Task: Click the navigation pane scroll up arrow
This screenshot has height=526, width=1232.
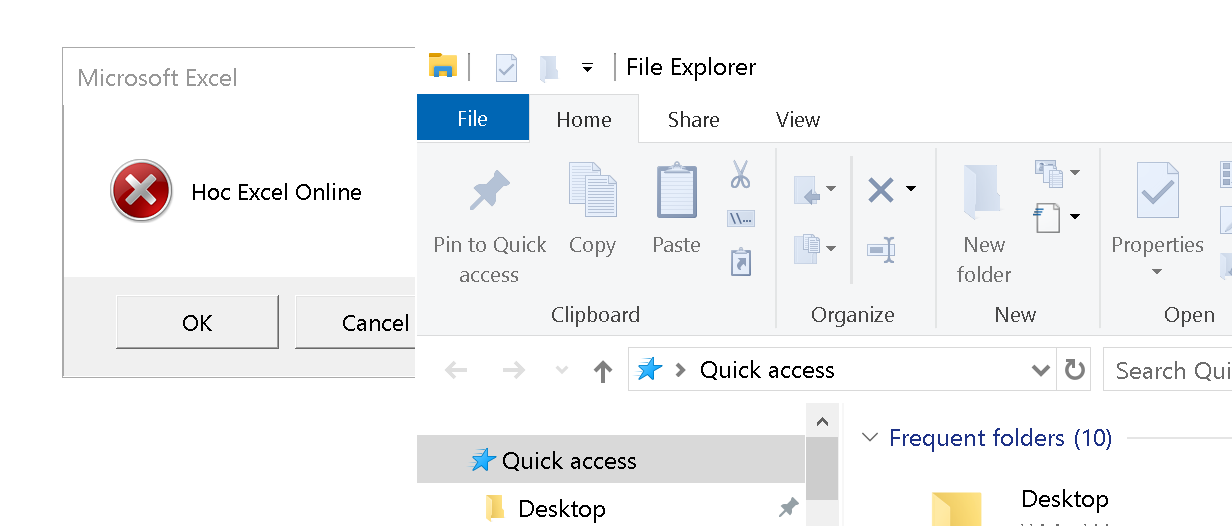Action: 821,420
